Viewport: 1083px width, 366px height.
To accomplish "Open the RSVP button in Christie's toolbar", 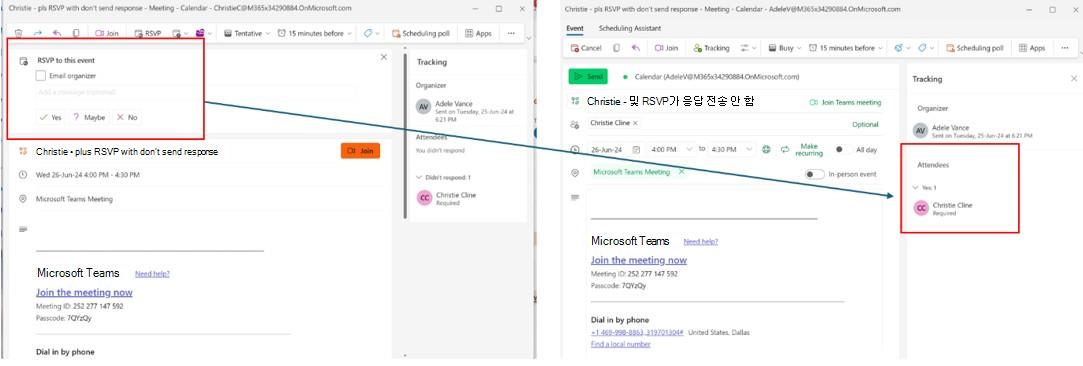I will (148, 33).
